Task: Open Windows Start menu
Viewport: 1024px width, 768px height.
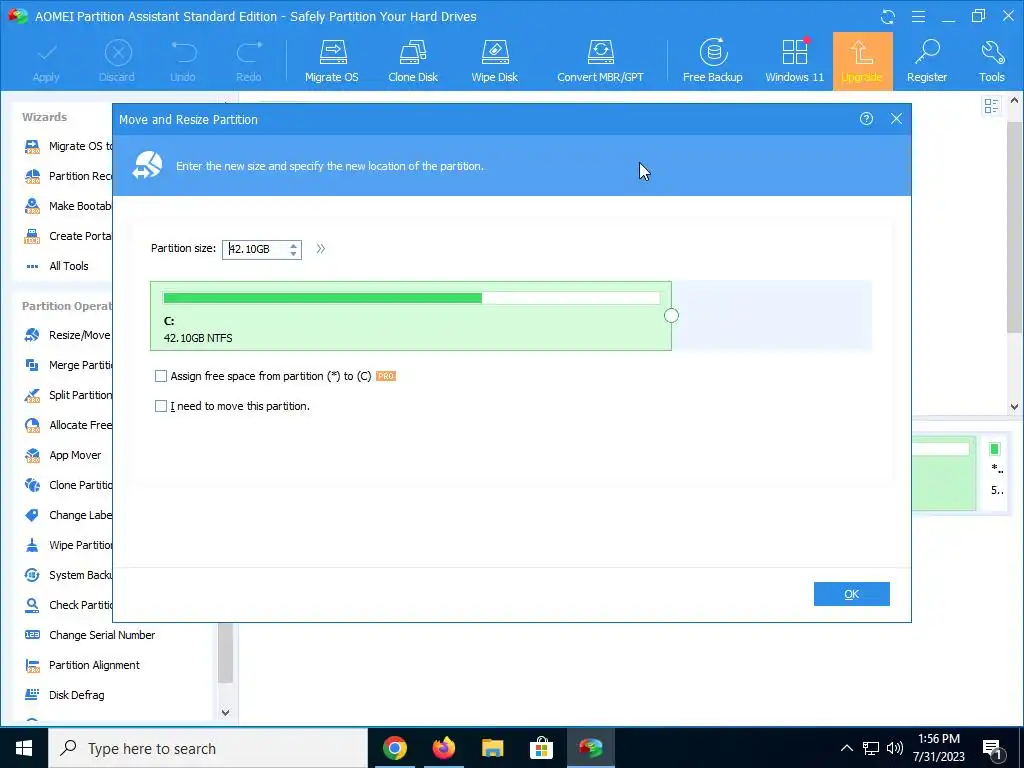Action: [24, 748]
